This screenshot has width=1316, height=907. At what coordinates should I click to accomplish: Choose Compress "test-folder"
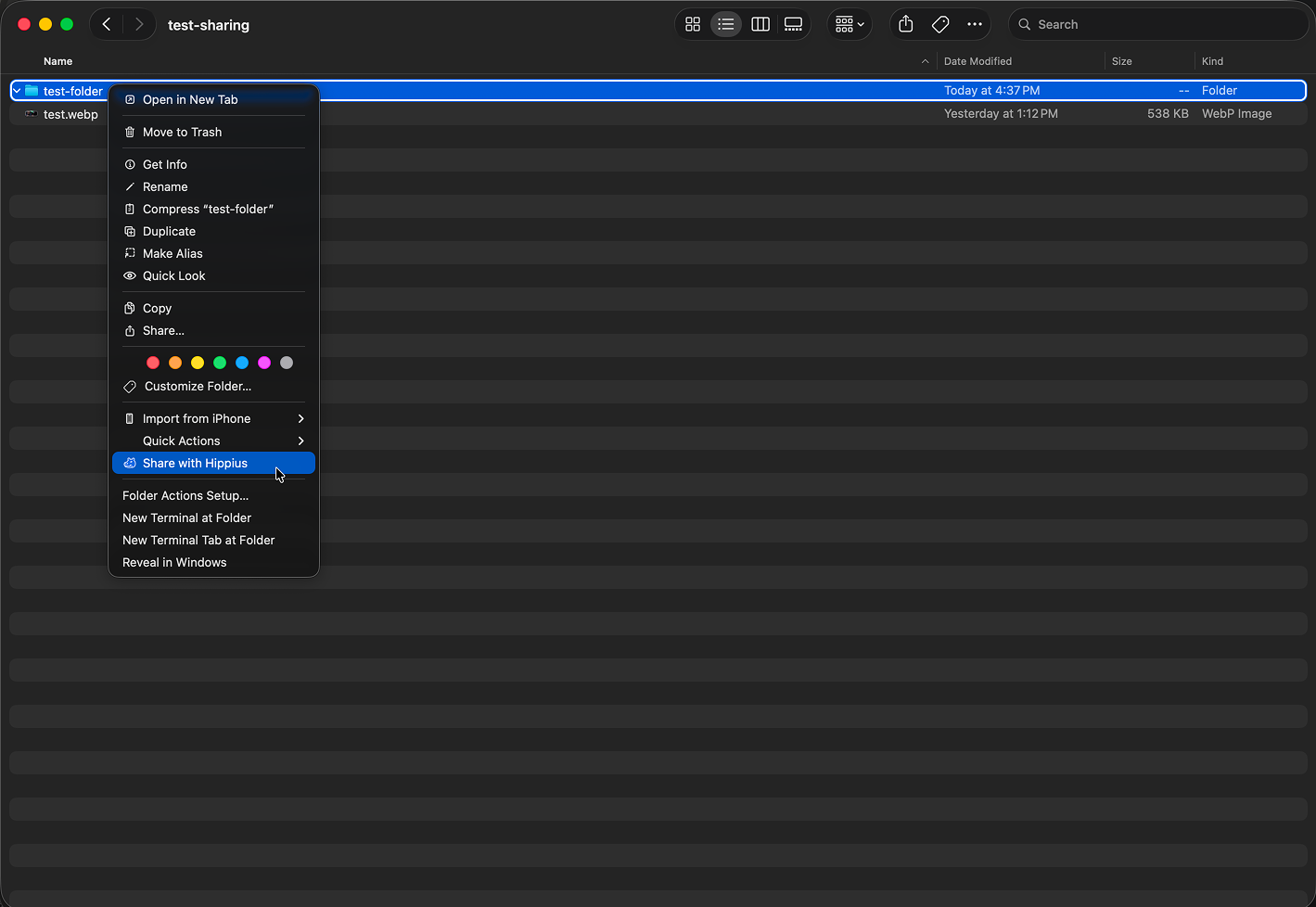pos(213,209)
